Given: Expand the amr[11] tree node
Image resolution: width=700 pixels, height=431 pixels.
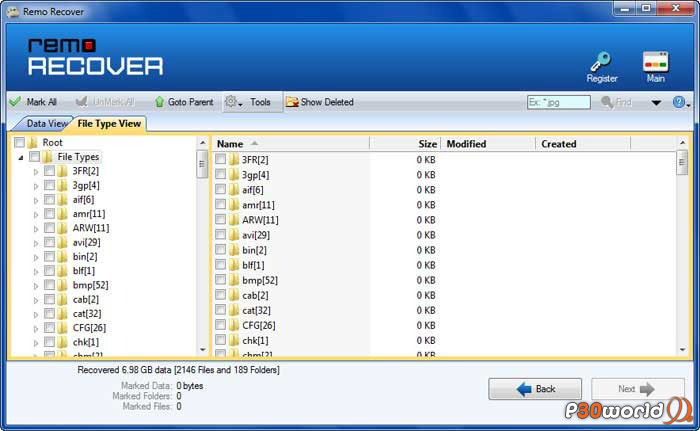Looking at the screenshot, I should click(36, 214).
